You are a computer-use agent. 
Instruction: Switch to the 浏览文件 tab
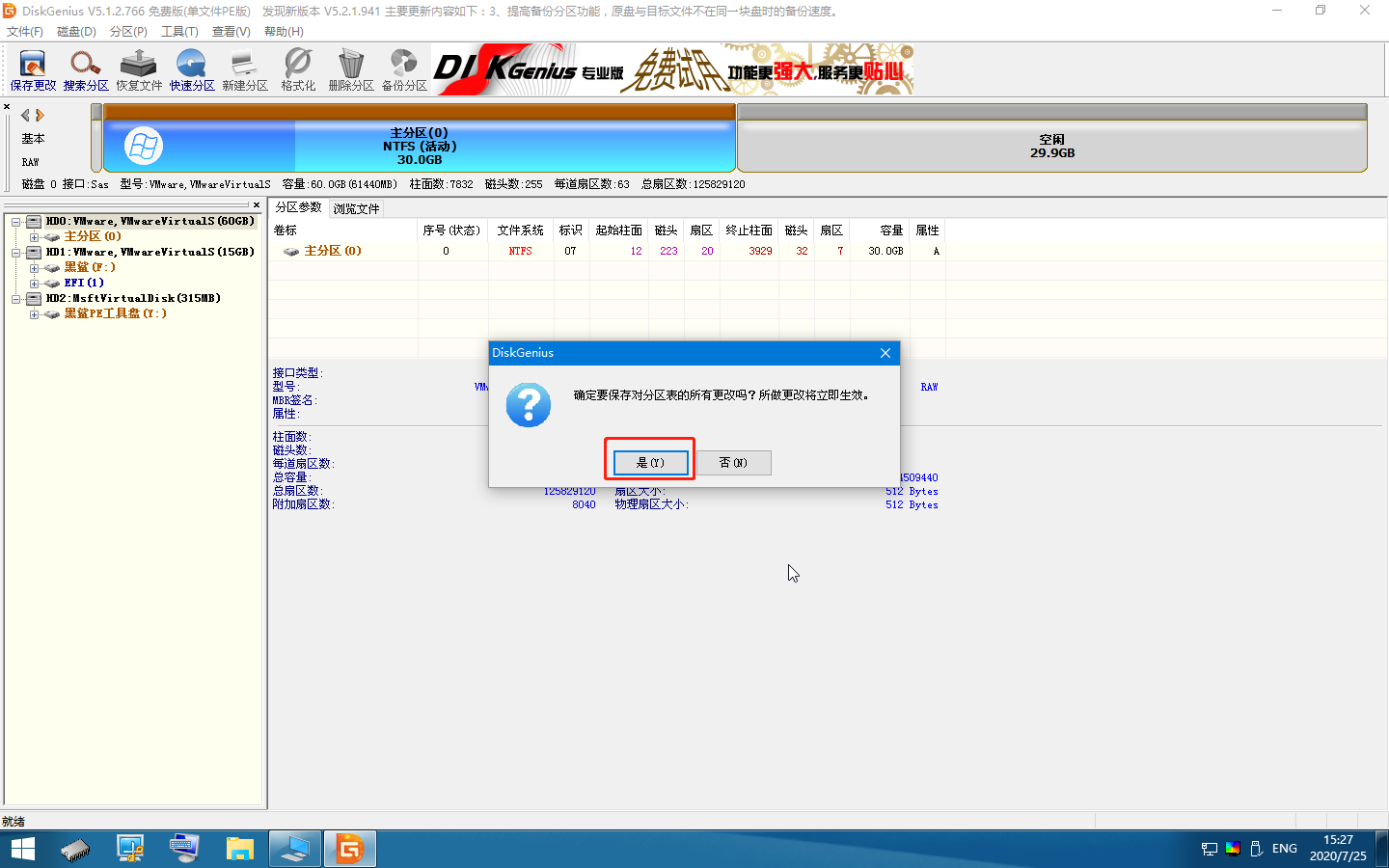[x=356, y=208]
